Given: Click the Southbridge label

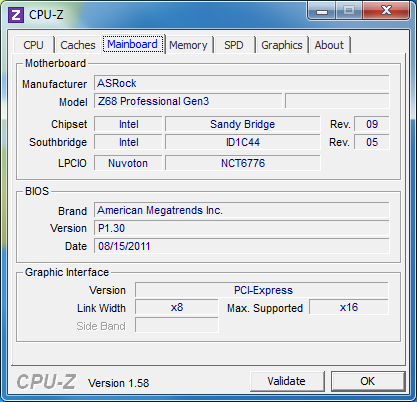Looking at the screenshot, I should 58,142.
